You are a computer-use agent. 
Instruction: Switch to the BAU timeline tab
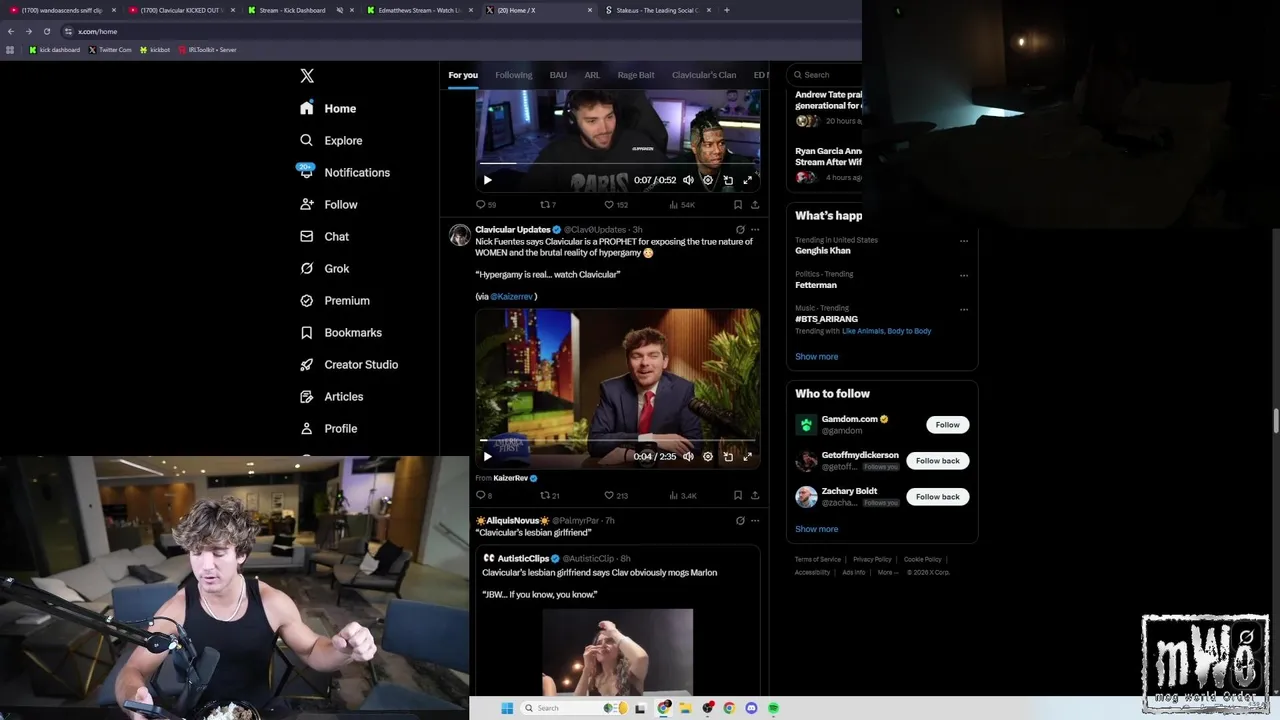558,75
